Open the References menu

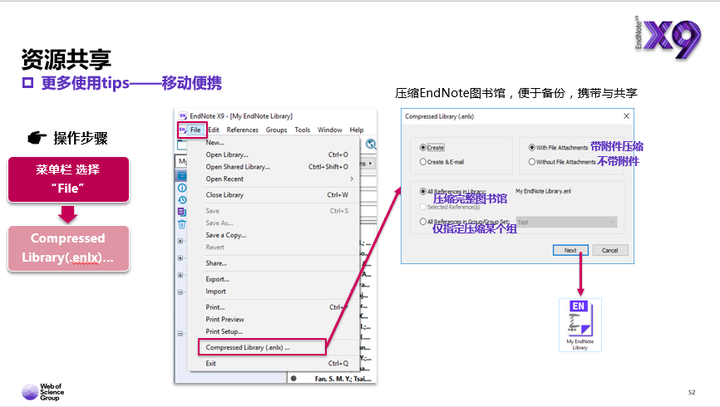[242, 130]
